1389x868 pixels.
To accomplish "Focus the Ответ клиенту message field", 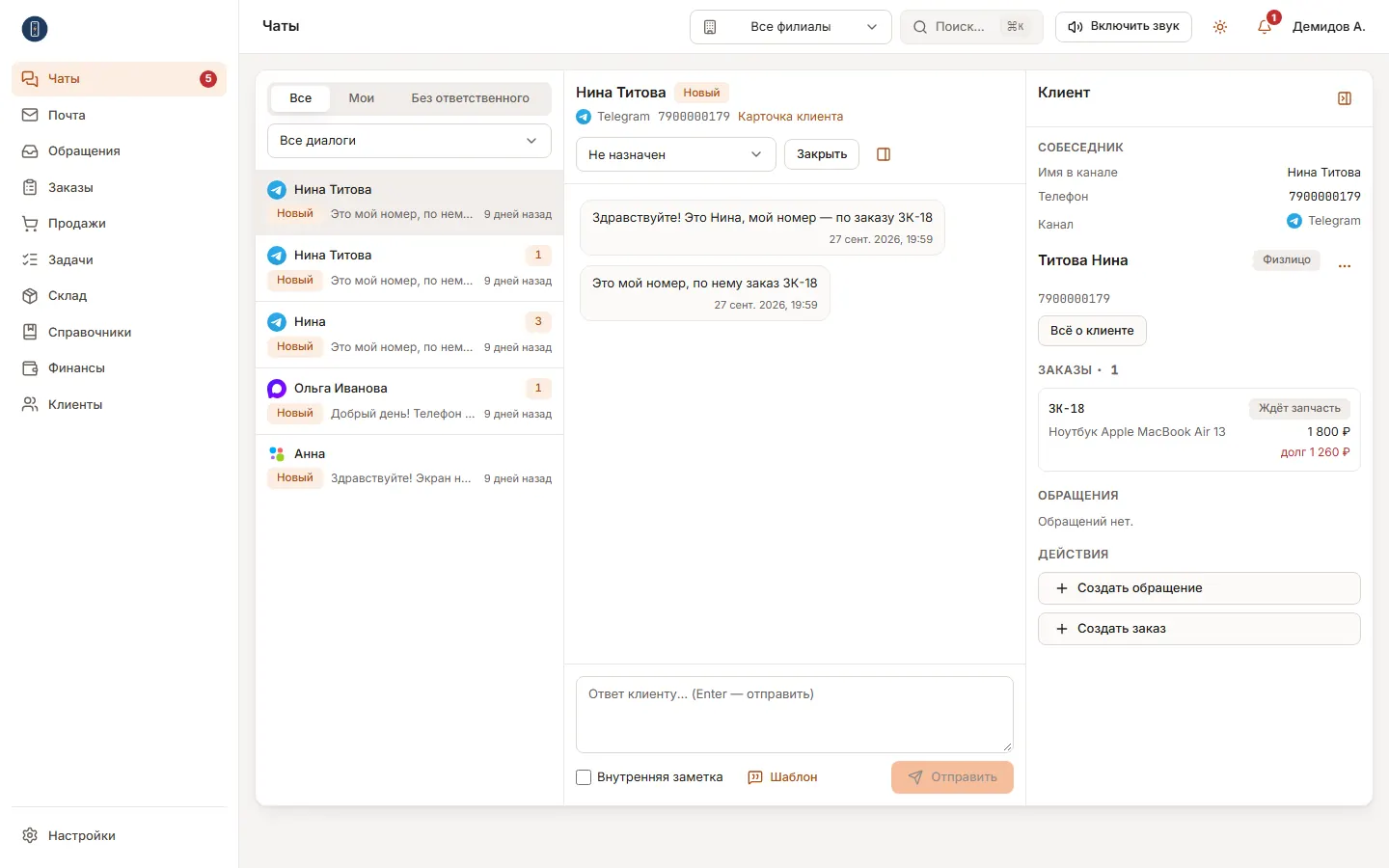I will tap(795, 715).
